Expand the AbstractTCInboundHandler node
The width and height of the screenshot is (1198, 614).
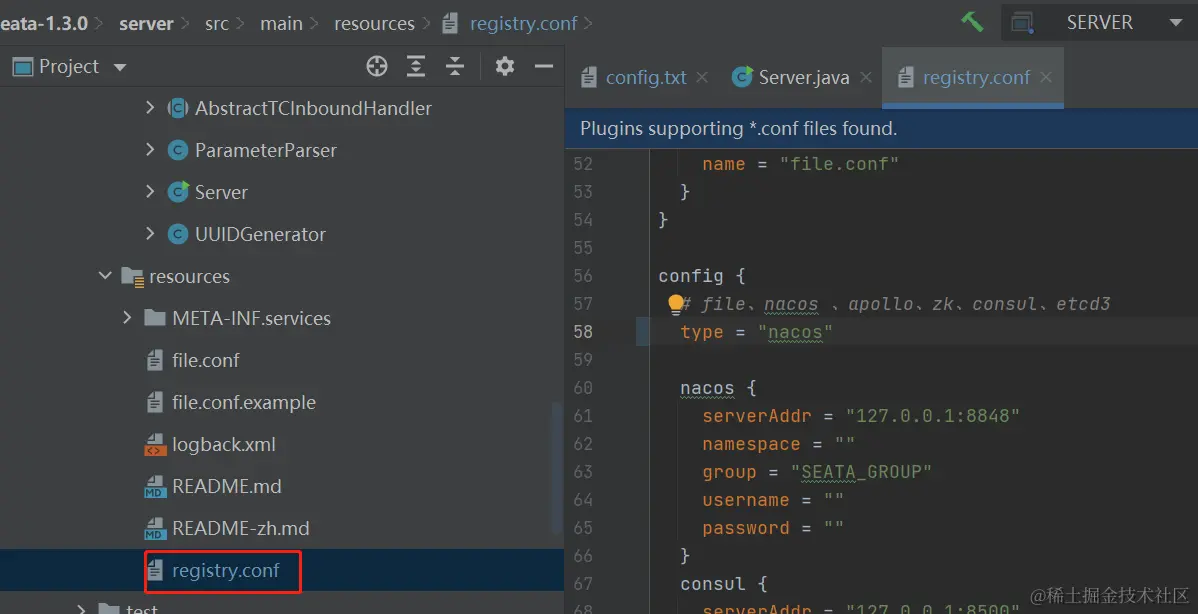[x=150, y=108]
